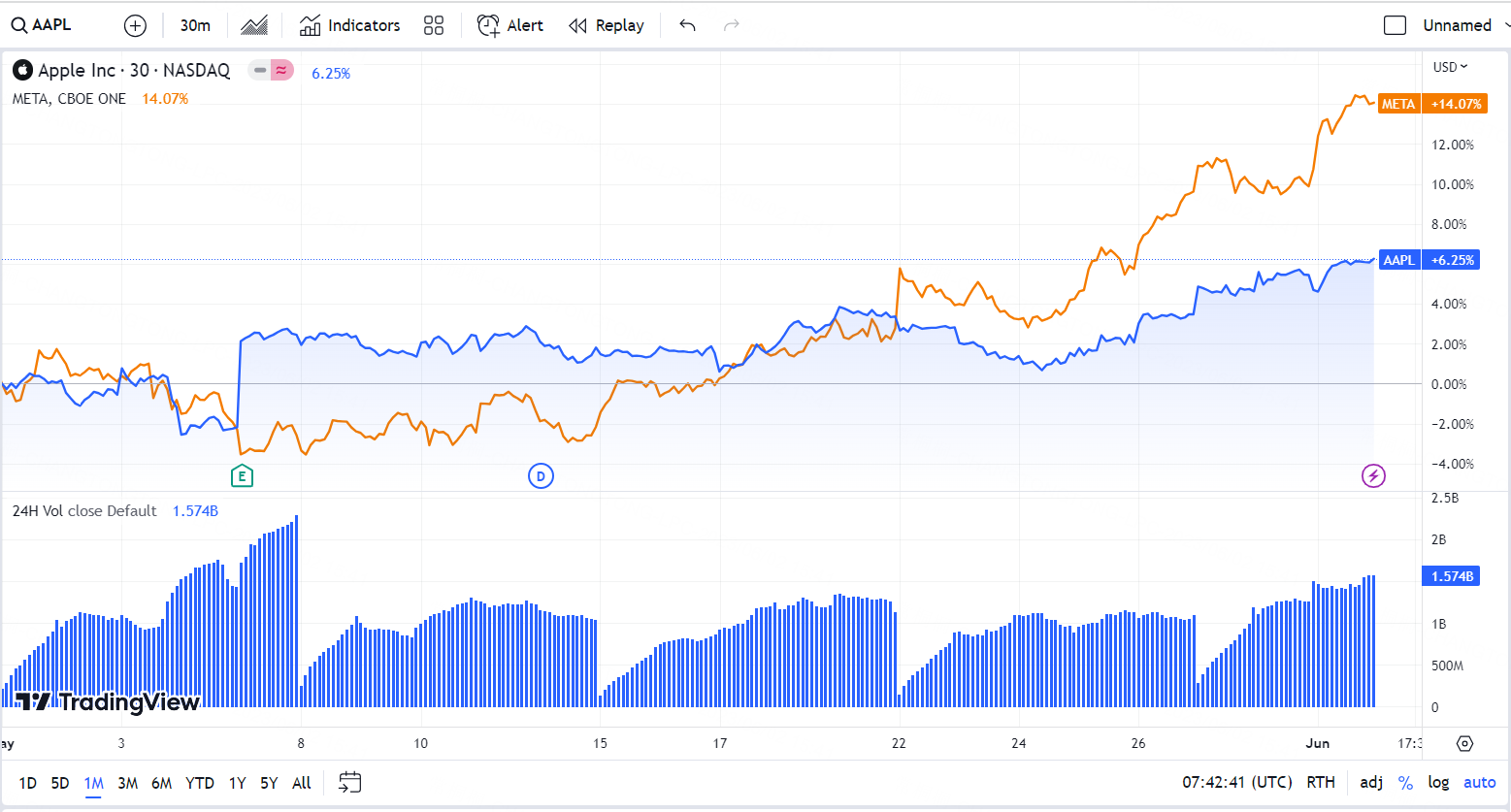Switch to YTD time range
1511x812 pixels.
pyautogui.click(x=200, y=783)
